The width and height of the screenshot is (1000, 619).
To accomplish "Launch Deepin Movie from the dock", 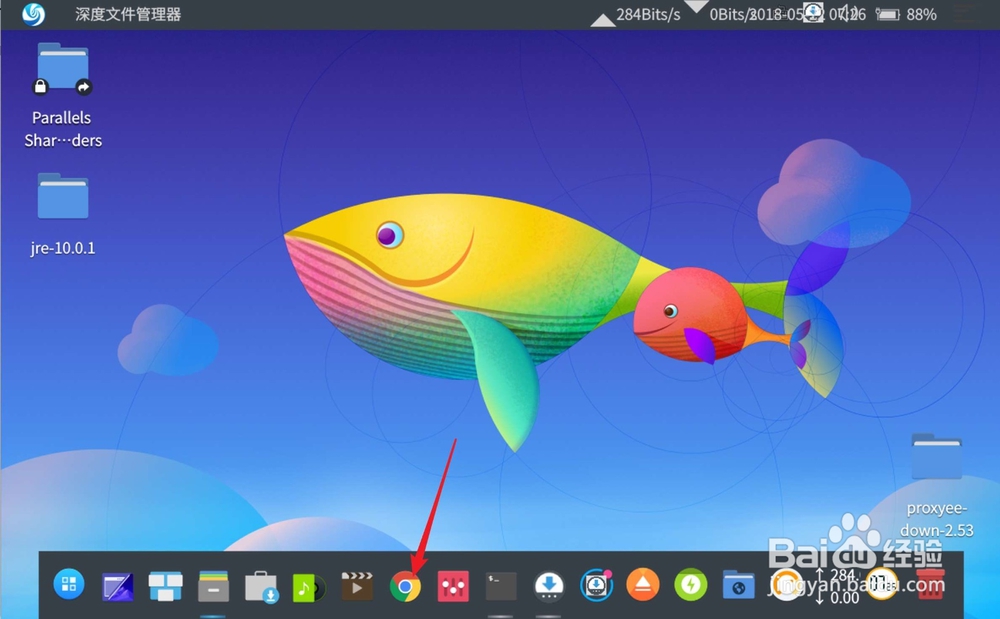I will [x=357, y=586].
